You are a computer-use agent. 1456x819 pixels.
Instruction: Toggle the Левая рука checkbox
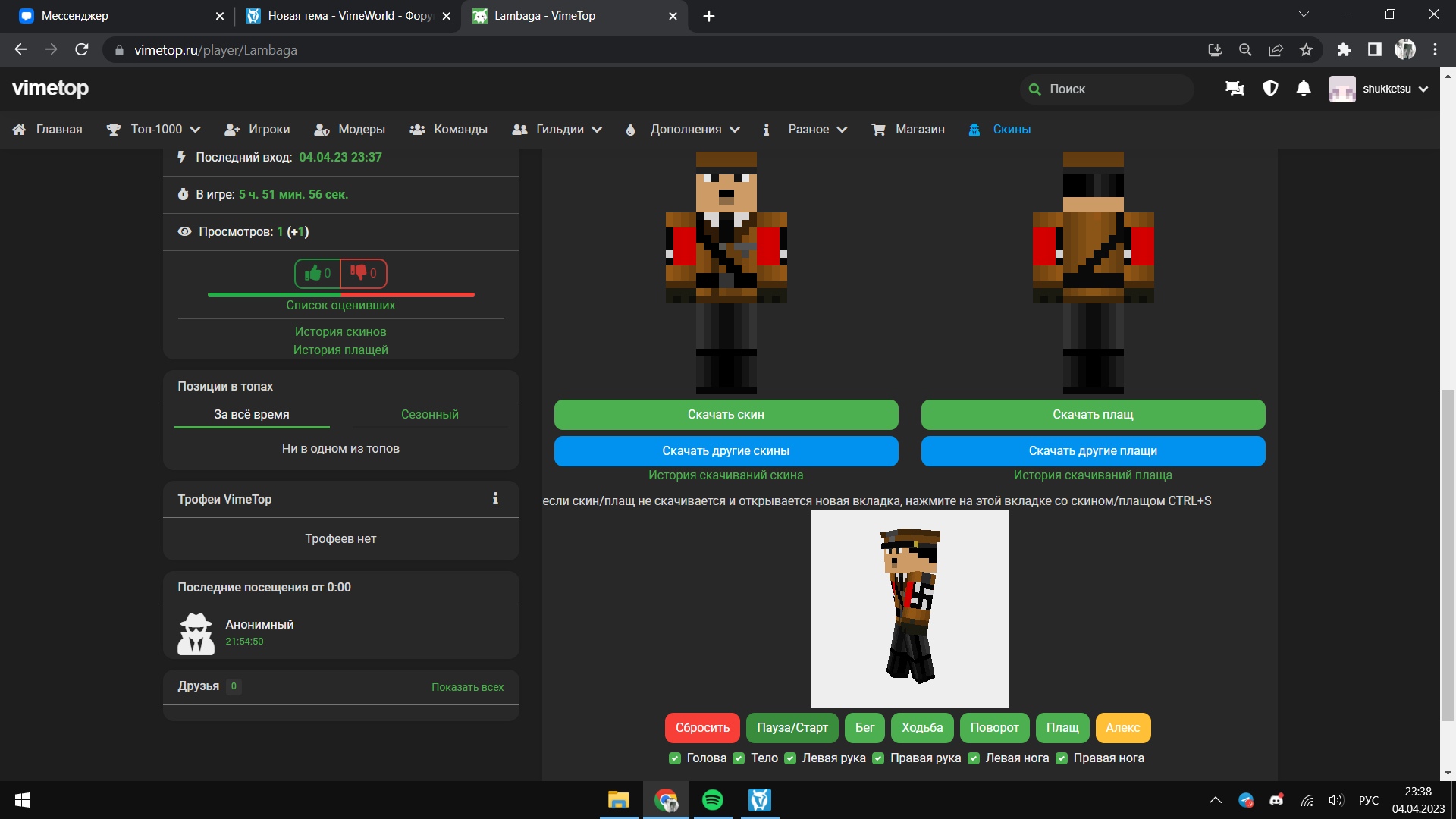coord(790,758)
